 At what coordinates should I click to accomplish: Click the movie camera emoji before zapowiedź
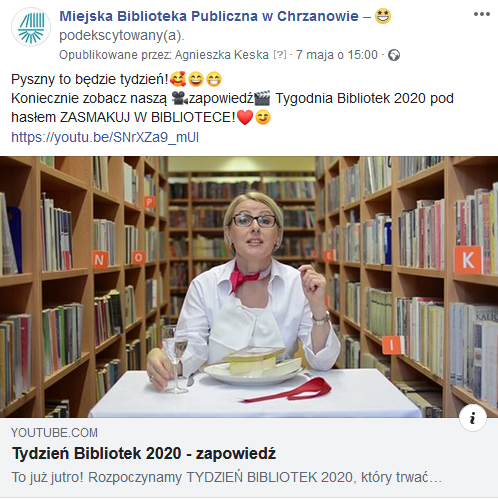pos(180,98)
